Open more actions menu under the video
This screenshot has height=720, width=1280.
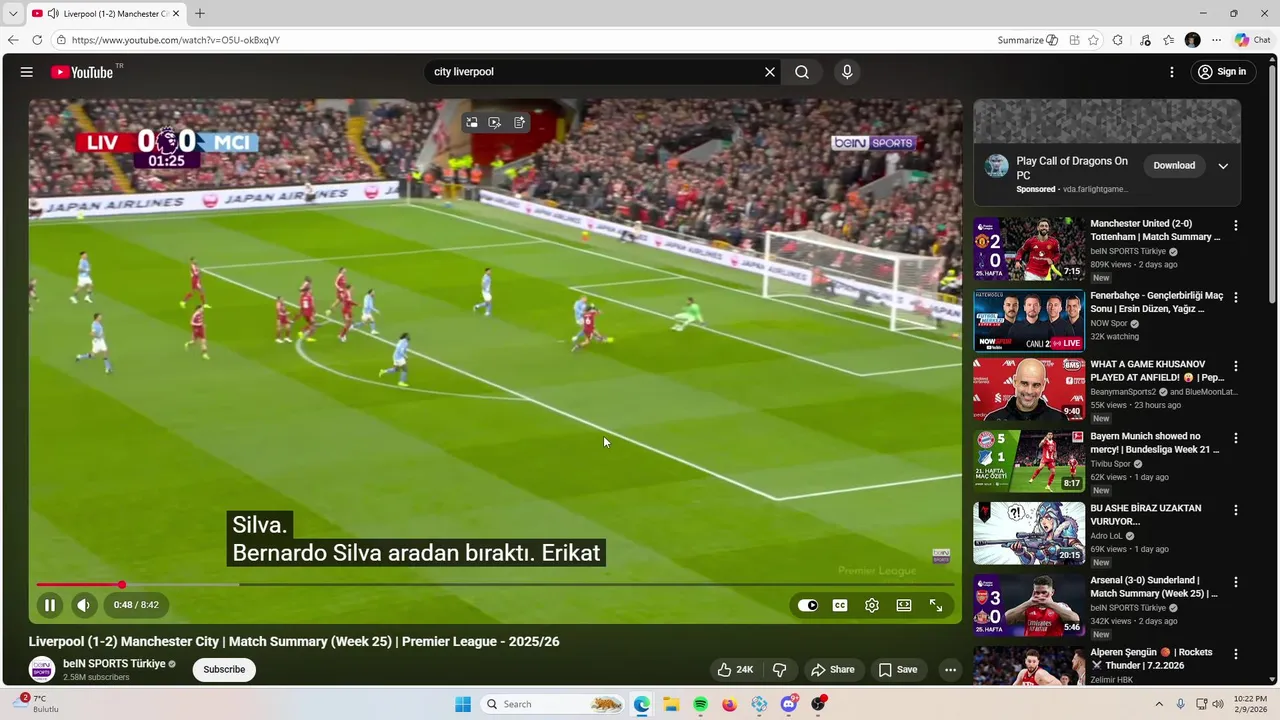pyautogui.click(x=950, y=670)
